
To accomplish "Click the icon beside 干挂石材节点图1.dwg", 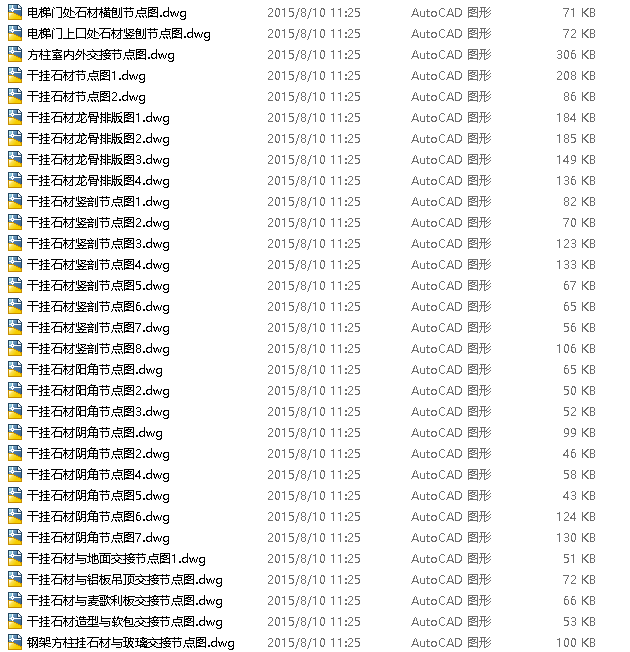I will pyautogui.click(x=15, y=76).
